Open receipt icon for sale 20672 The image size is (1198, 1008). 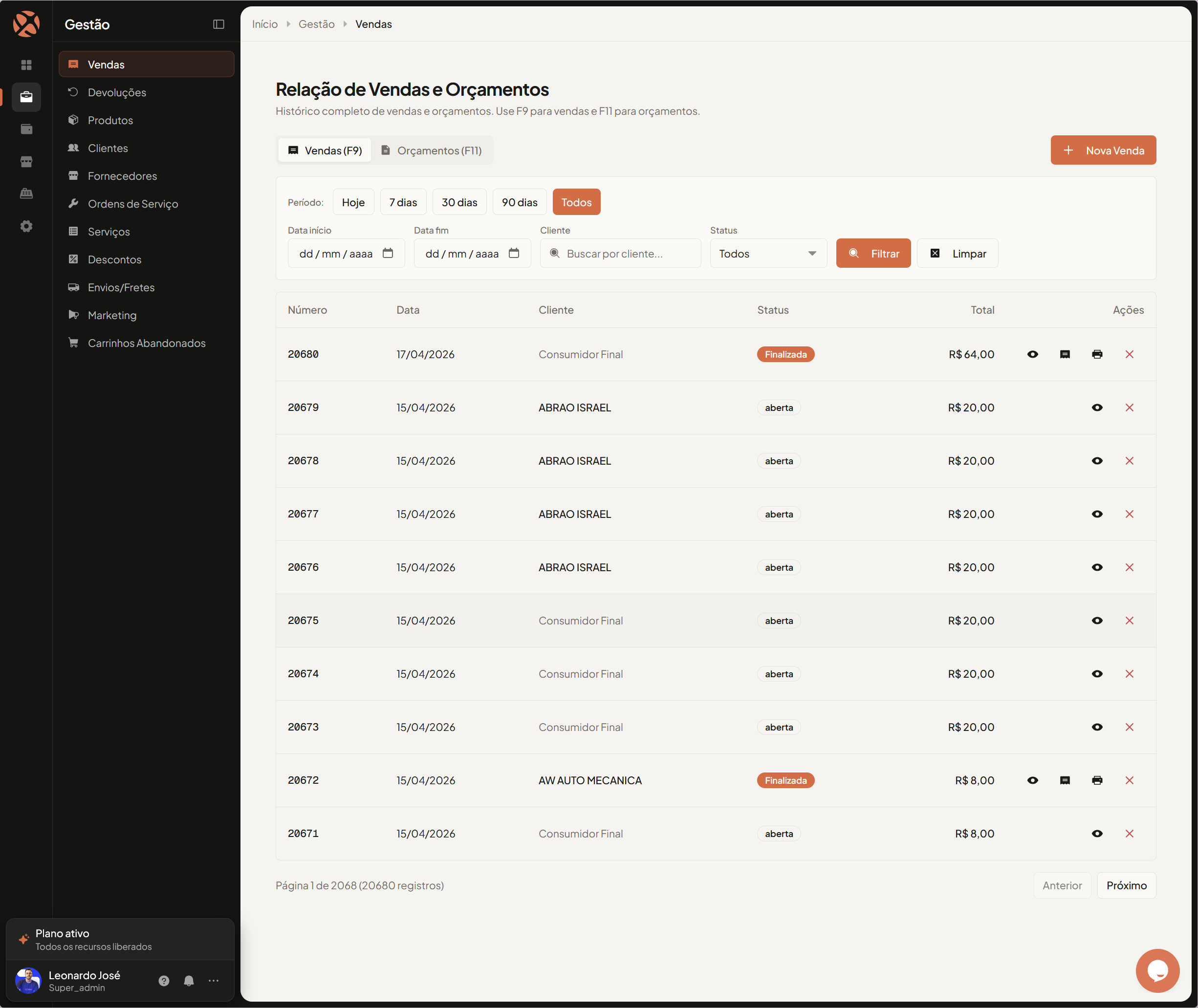[1064, 781]
